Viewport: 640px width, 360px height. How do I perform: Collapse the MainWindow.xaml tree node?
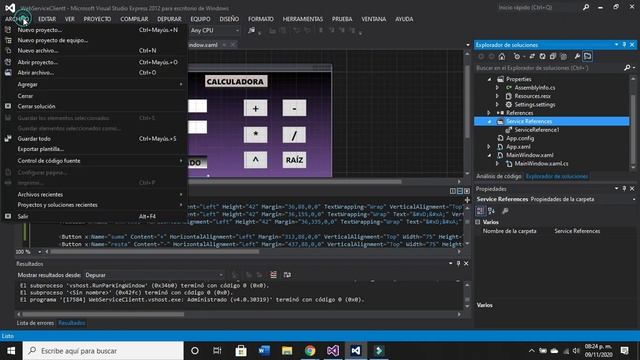(489, 155)
